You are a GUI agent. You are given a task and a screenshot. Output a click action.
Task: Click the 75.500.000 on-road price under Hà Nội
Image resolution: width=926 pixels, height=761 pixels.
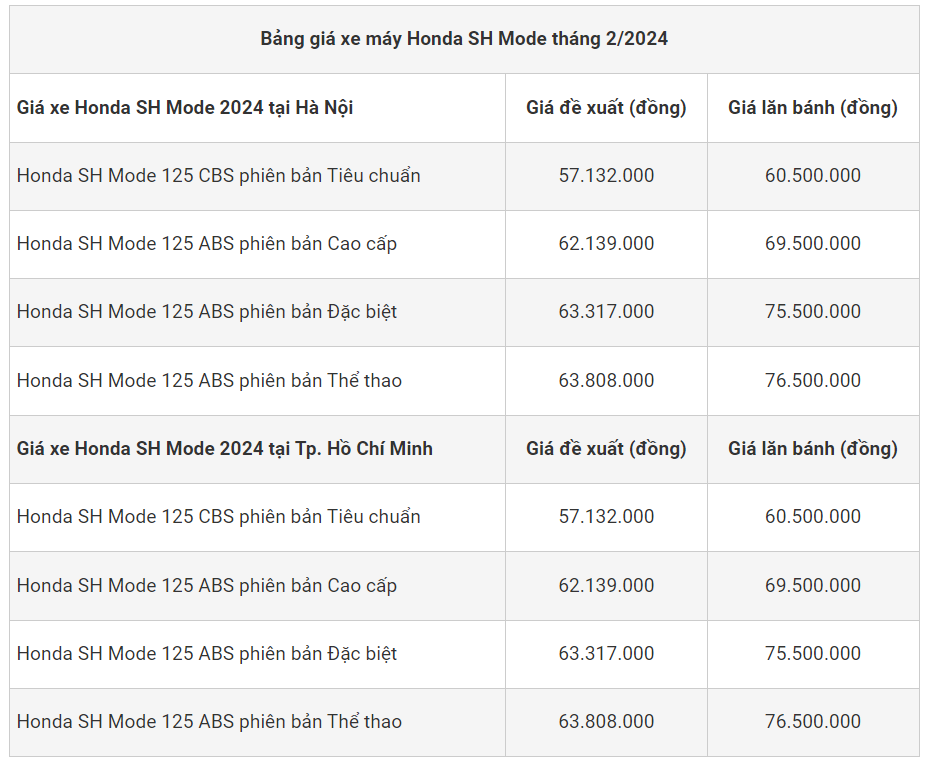[x=812, y=311]
